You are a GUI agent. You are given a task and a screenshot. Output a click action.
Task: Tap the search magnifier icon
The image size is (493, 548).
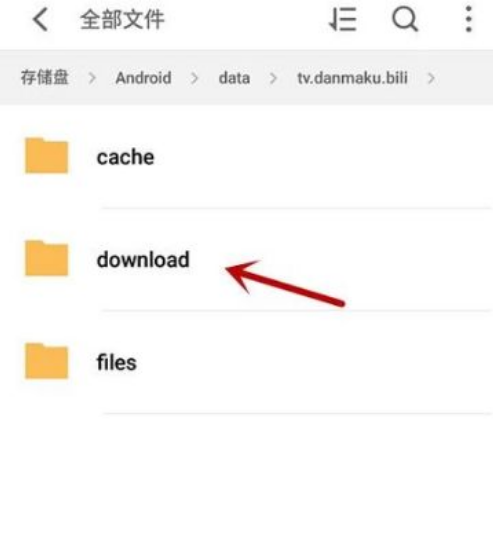click(x=405, y=19)
